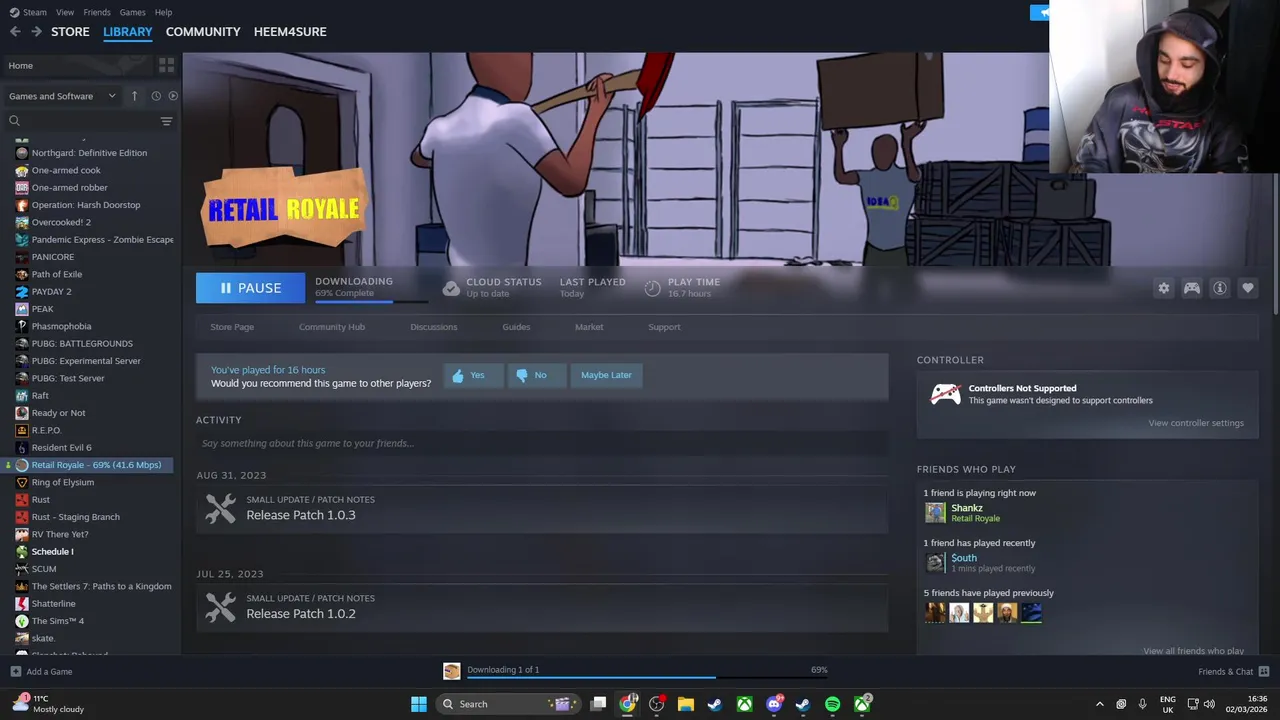Open Spotify from the taskbar
Viewport: 1280px width, 720px height.
pyautogui.click(x=832, y=704)
